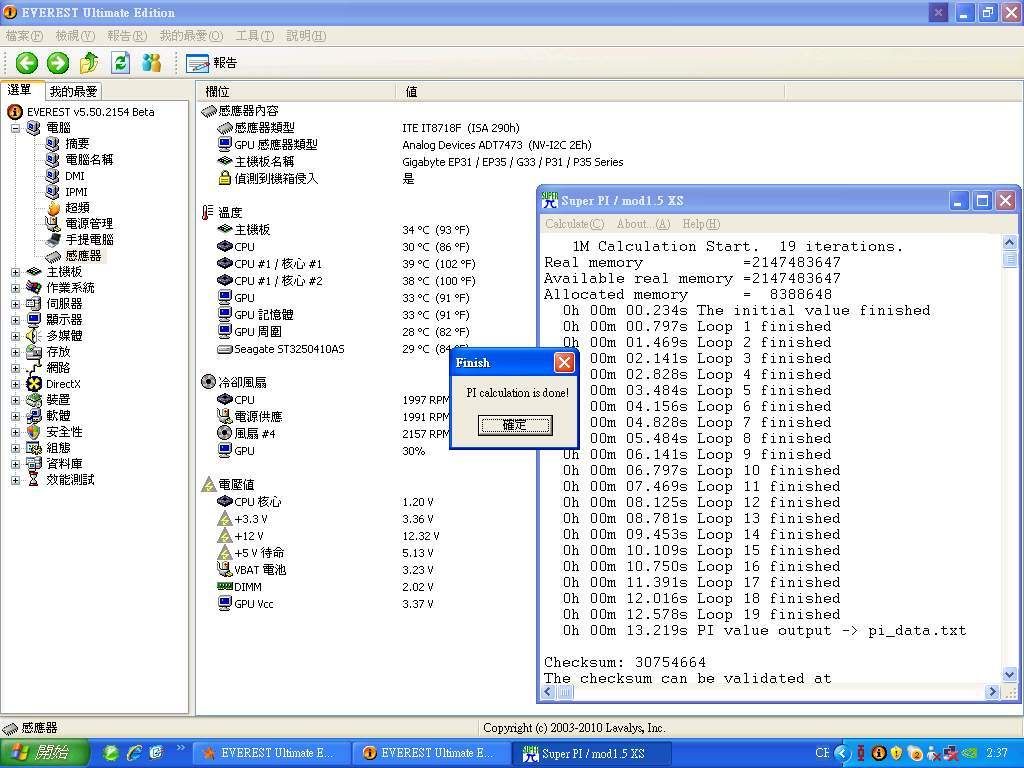Open Help(H) menu in Super PI

pos(701,224)
